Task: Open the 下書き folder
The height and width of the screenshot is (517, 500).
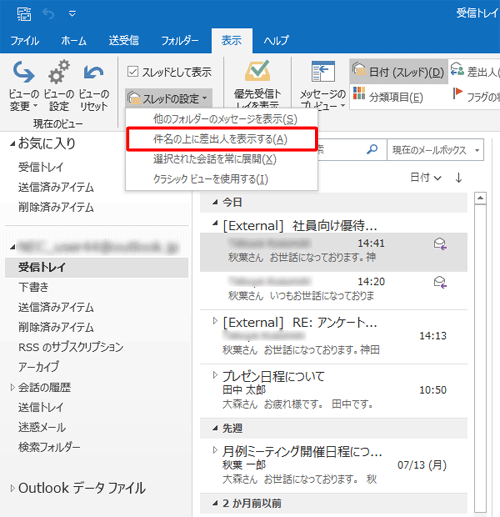Action: click(x=33, y=287)
